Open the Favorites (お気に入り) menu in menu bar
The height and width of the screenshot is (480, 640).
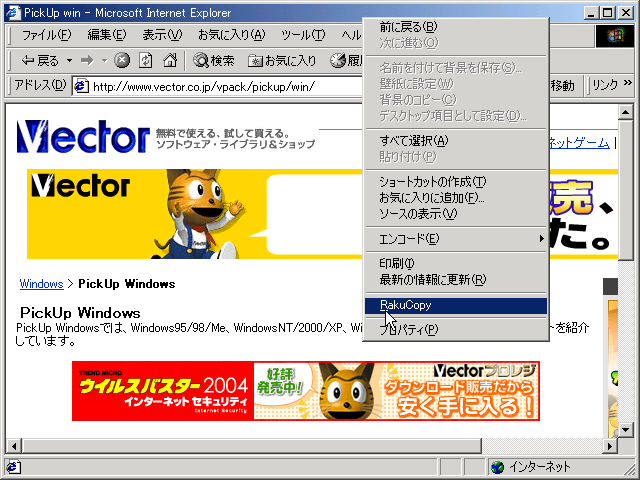click(x=231, y=35)
